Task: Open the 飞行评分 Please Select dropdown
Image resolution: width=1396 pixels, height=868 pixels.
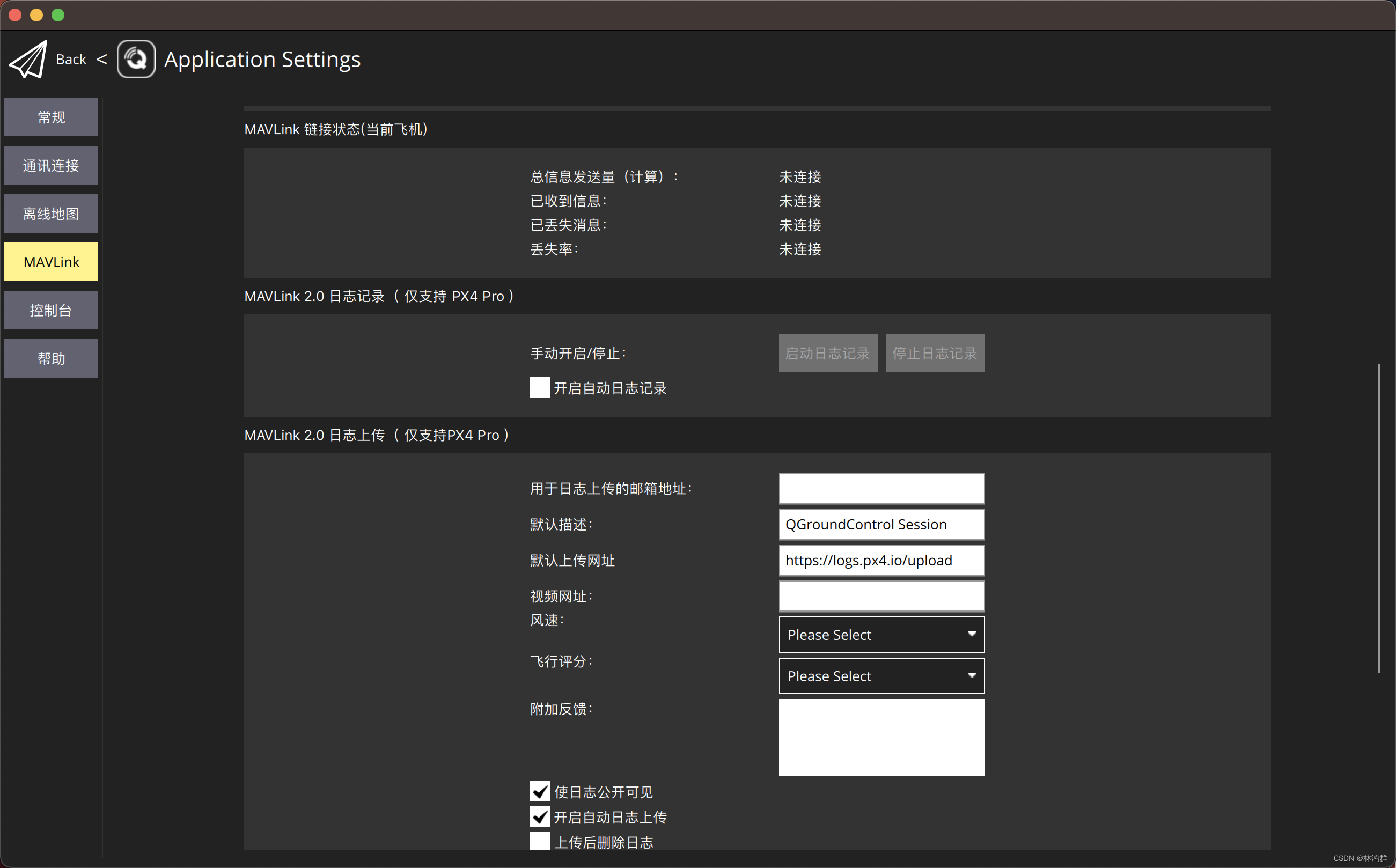Action: pyautogui.click(x=880, y=676)
